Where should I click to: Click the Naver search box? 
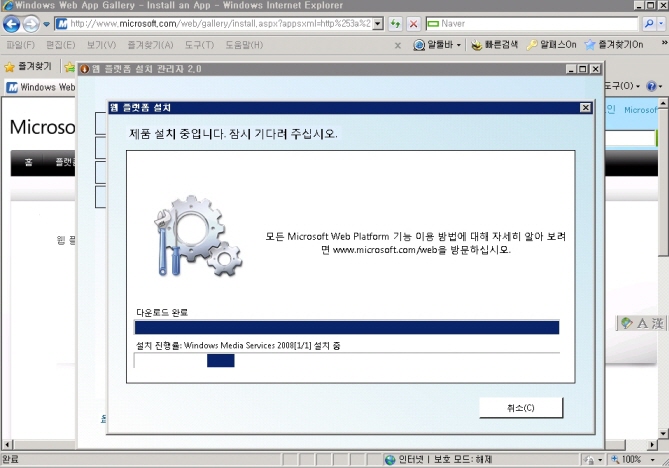pyautogui.click(x=532, y=23)
